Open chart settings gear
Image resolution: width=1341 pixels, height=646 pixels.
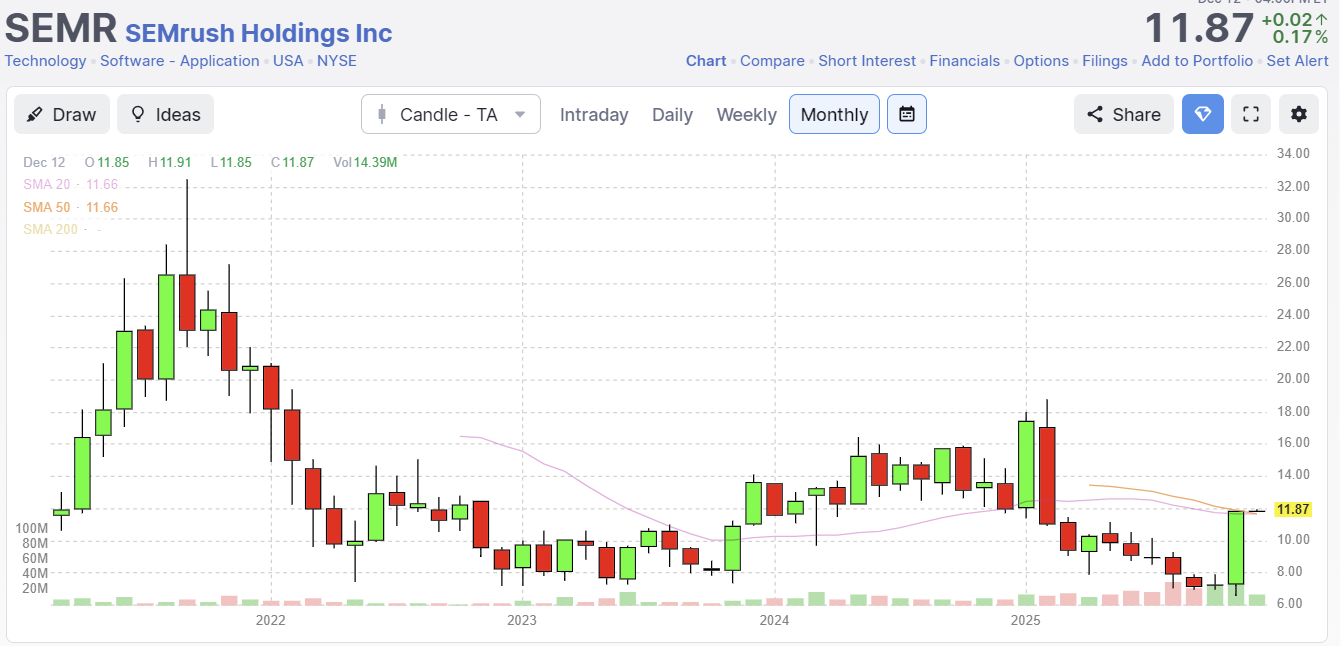pos(1298,114)
